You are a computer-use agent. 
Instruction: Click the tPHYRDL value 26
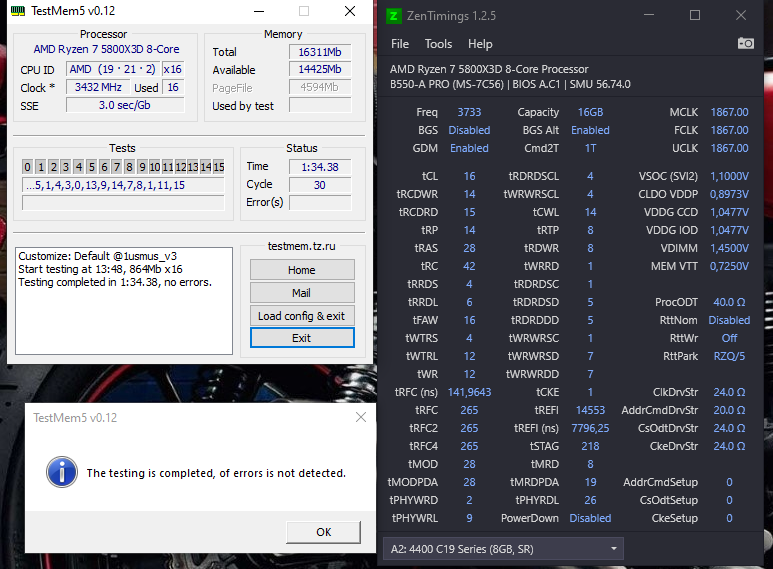point(590,500)
